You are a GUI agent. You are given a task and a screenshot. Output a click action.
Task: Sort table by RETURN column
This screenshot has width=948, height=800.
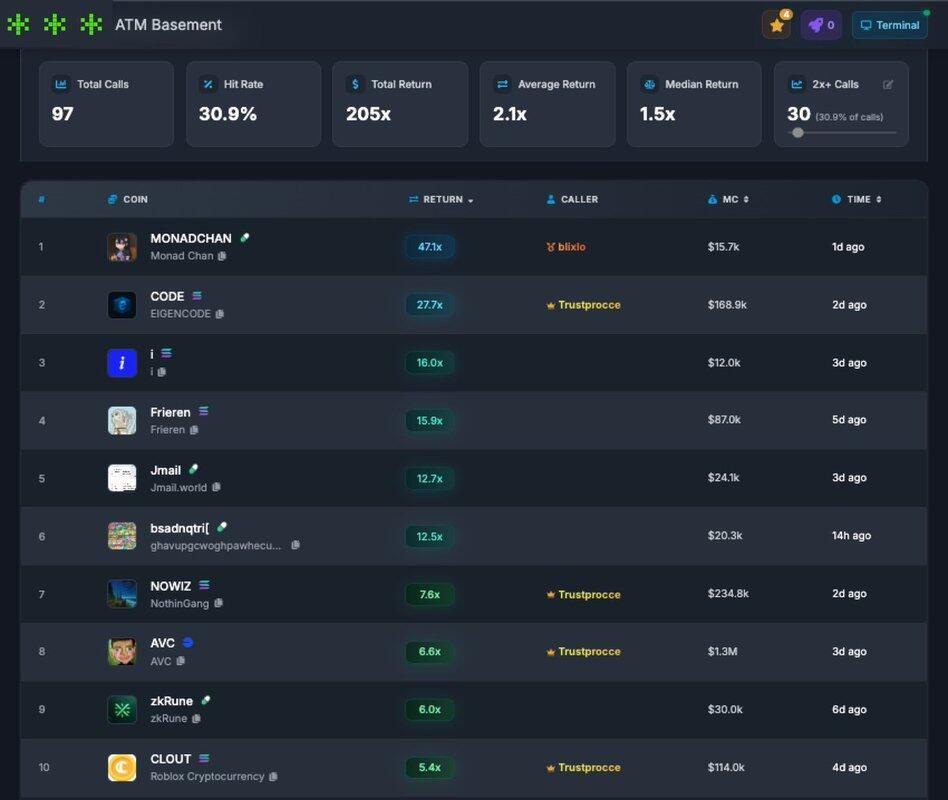click(x=441, y=199)
